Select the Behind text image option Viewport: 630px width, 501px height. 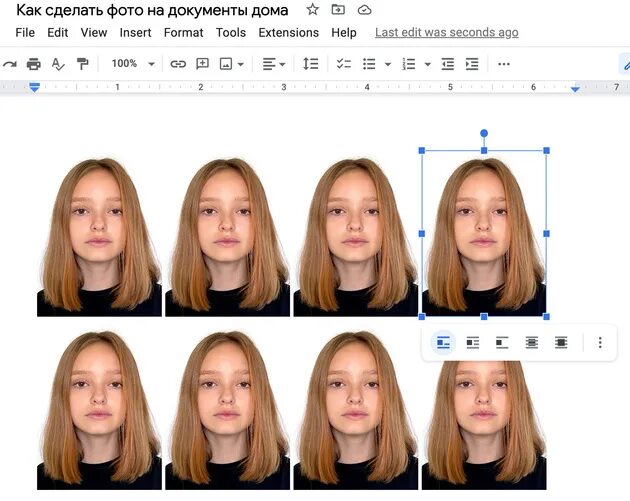tap(532, 343)
